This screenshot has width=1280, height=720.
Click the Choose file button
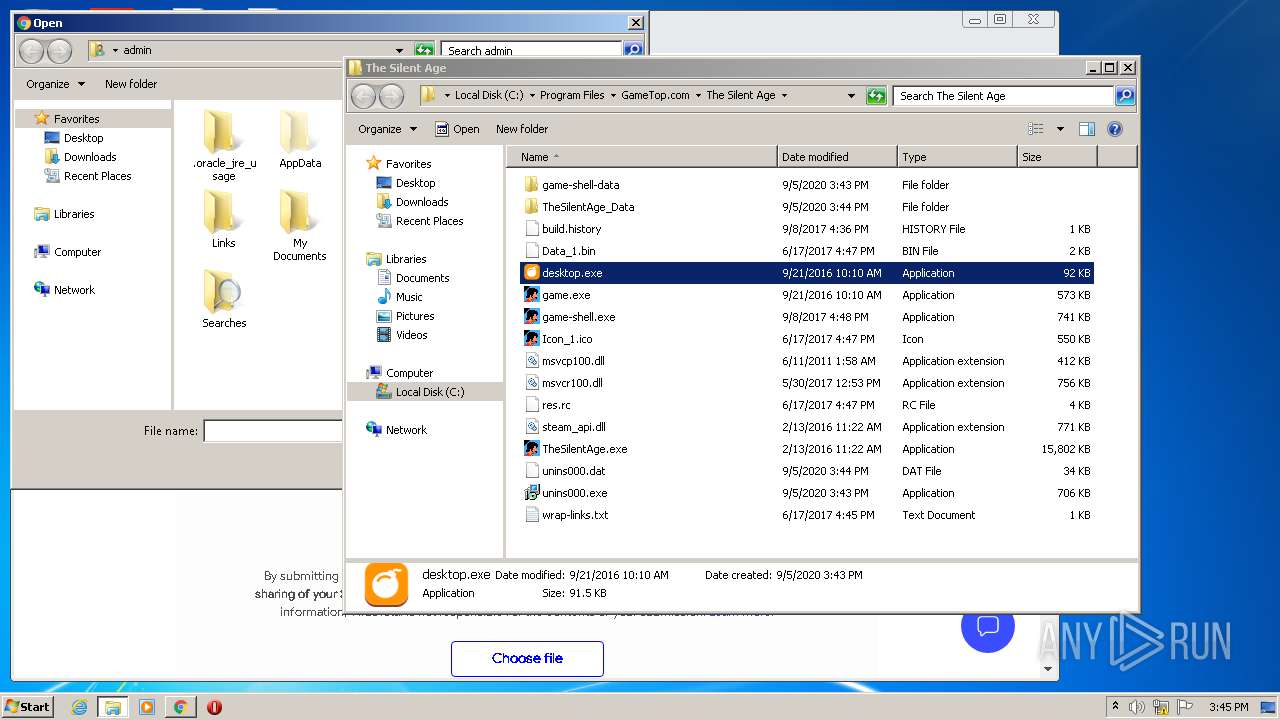(x=527, y=658)
